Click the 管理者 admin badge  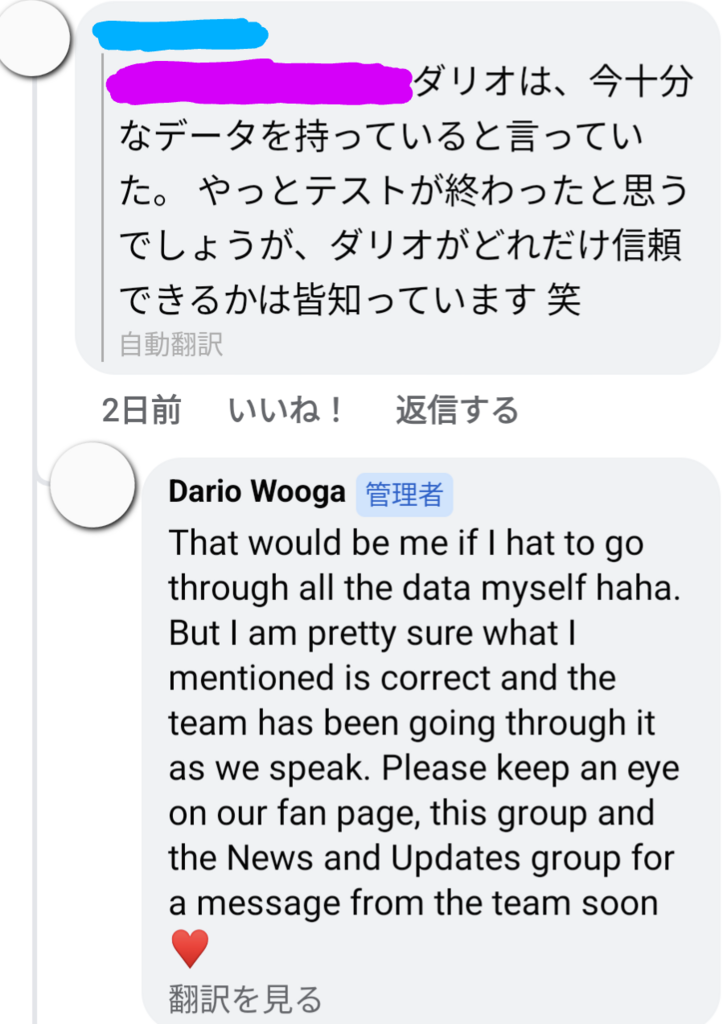(x=404, y=494)
